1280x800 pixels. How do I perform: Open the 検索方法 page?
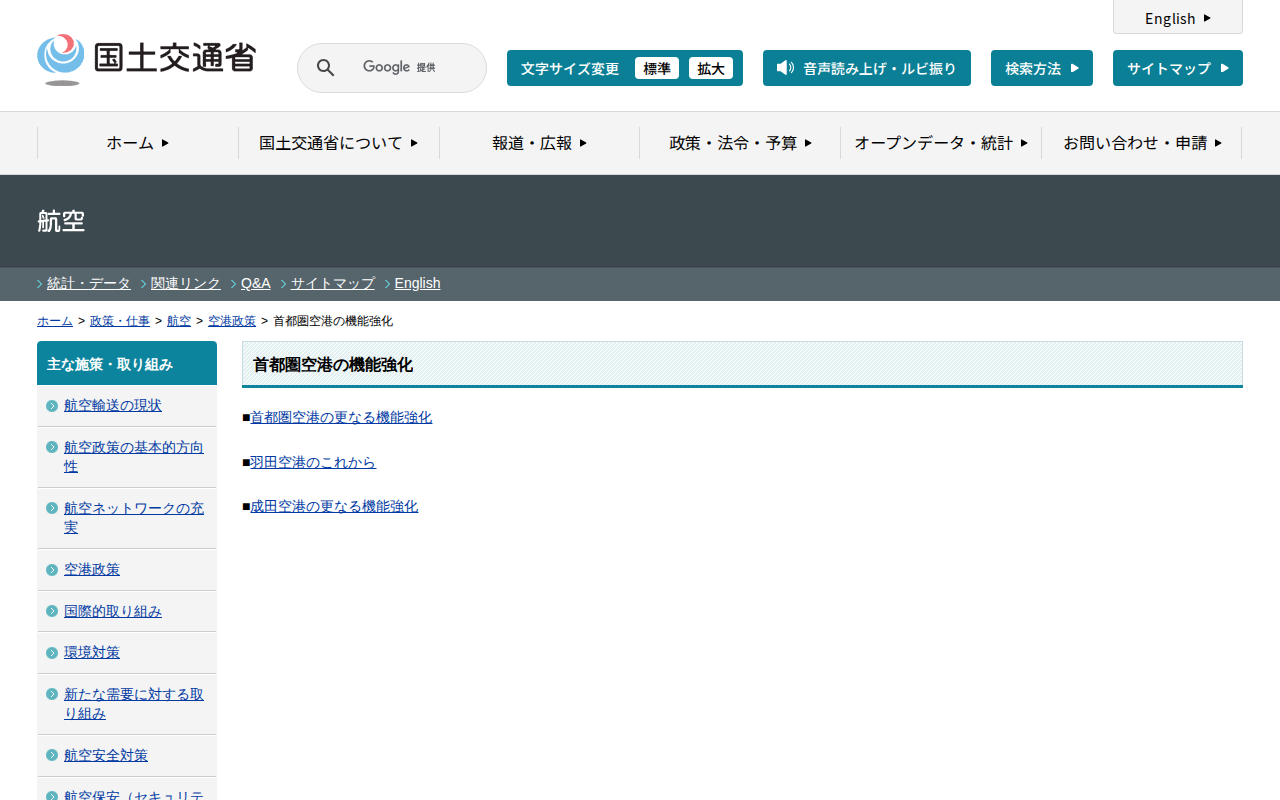(x=1042, y=68)
